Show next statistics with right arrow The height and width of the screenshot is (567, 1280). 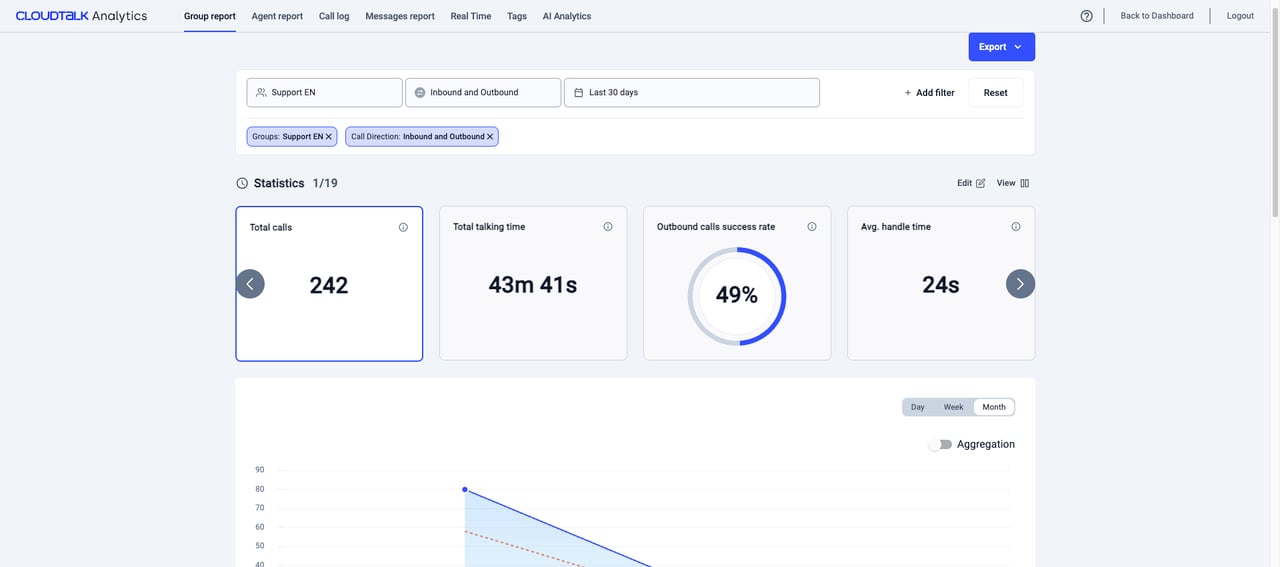pyautogui.click(x=1020, y=284)
